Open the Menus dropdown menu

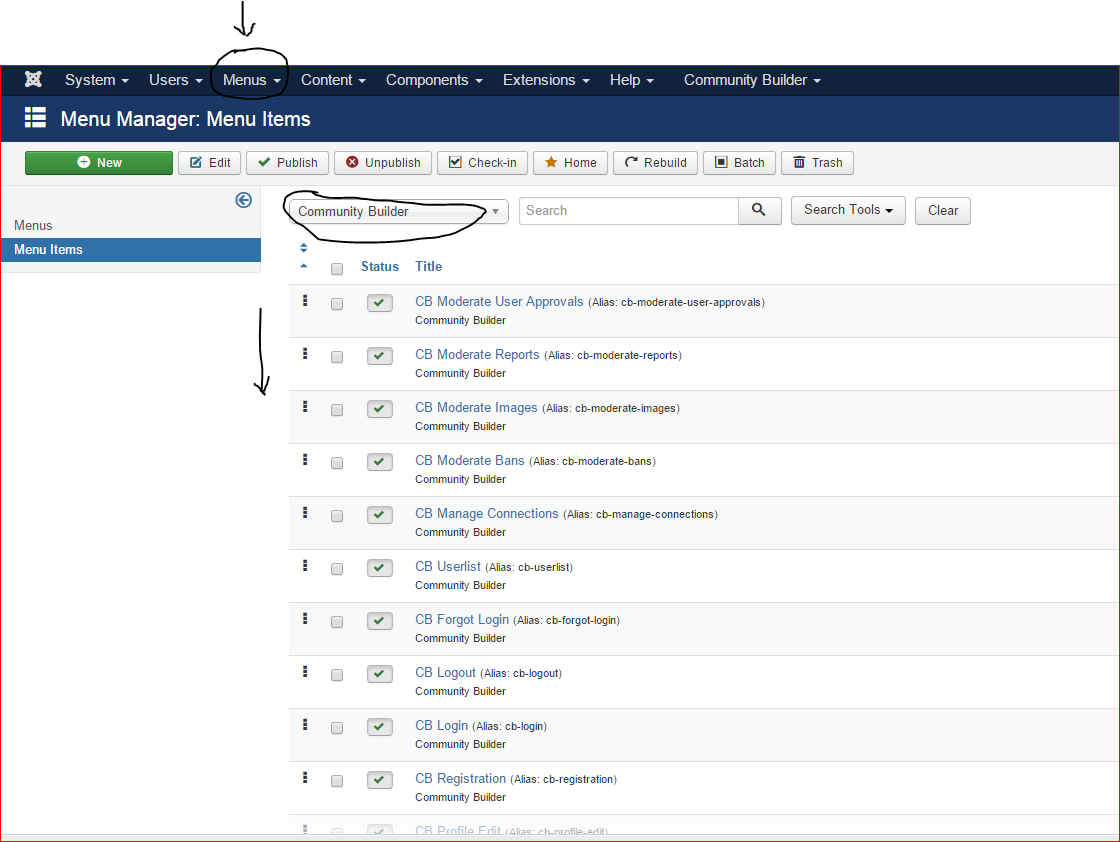pos(251,80)
